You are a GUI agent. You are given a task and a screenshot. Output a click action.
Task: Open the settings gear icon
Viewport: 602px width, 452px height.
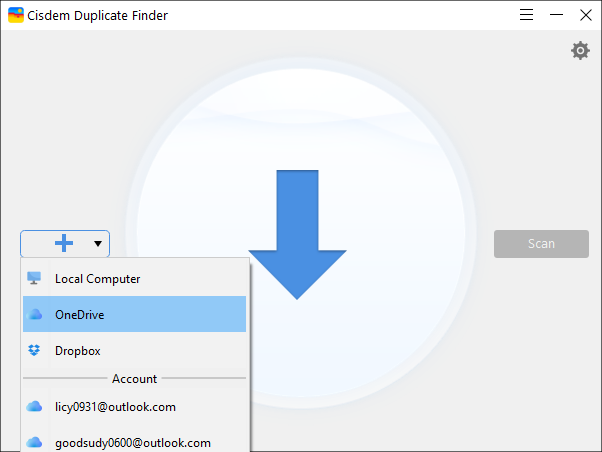pyautogui.click(x=580, y=51)
